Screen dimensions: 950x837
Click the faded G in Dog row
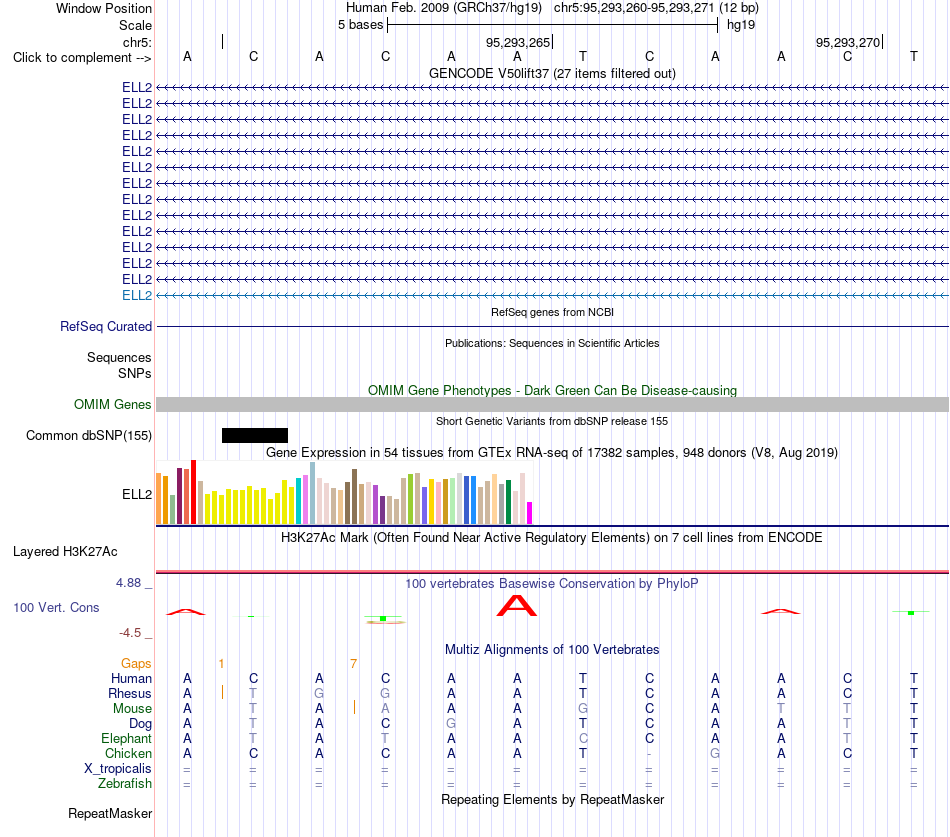pos(451,724)
